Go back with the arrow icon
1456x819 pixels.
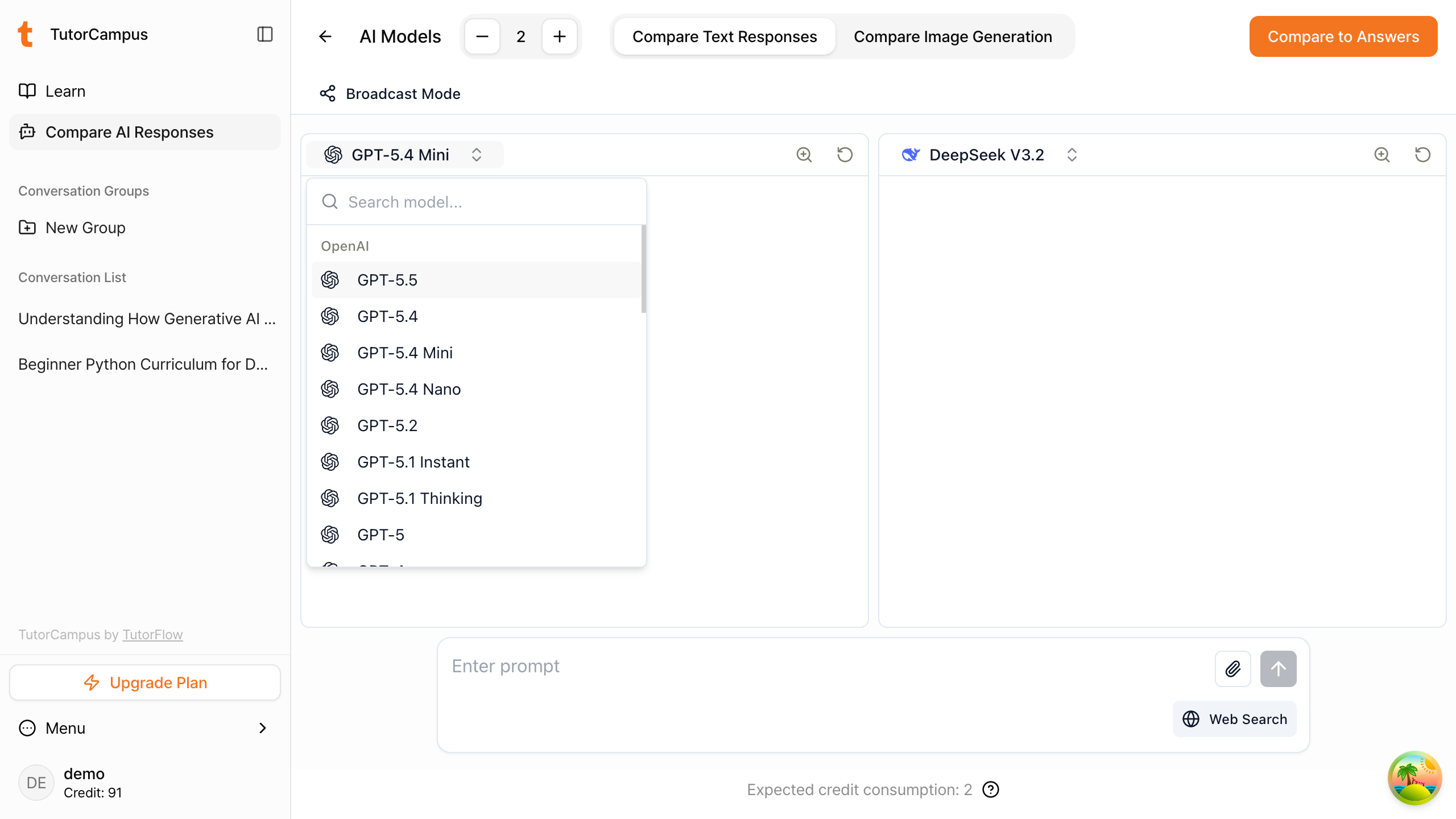(325, 36)
